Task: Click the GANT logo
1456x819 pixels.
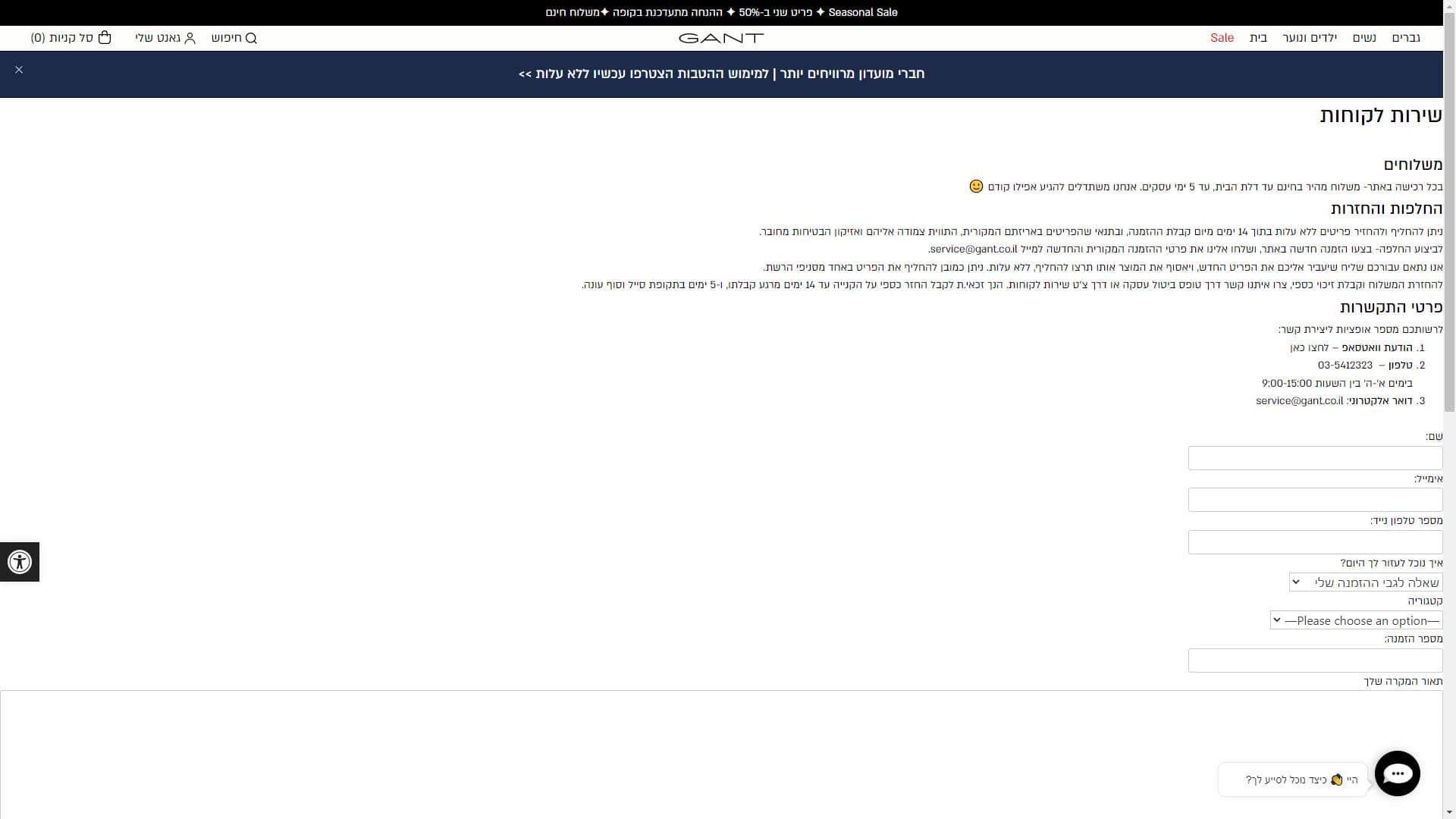Action: pos(720,38)
